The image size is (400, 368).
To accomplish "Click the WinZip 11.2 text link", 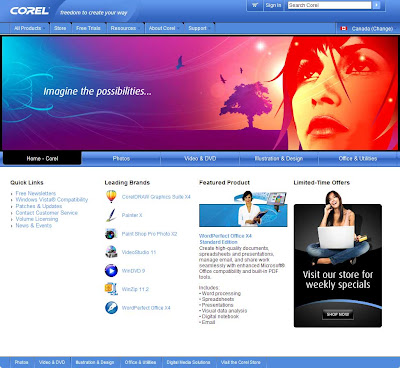I will (135, 289).
